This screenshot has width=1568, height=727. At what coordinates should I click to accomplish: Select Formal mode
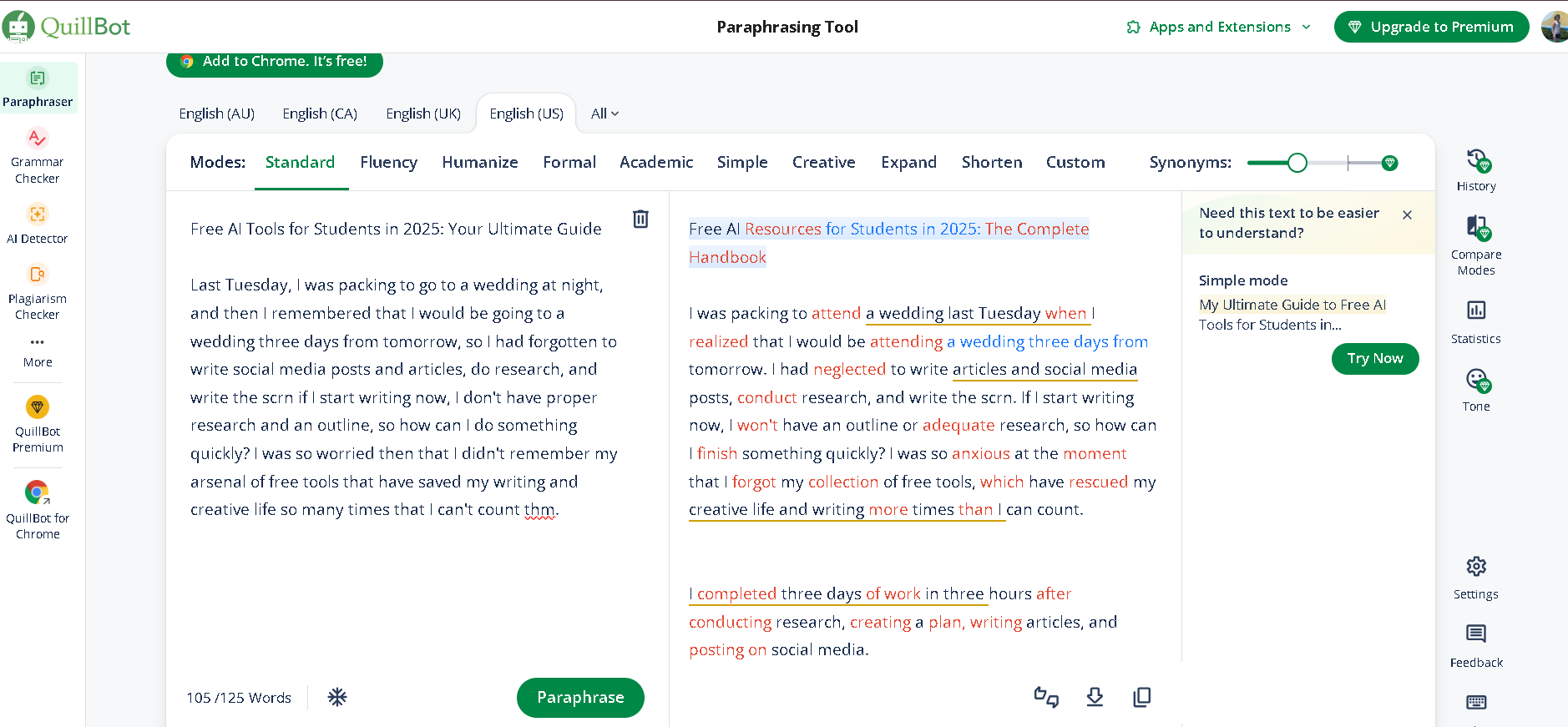569,162
